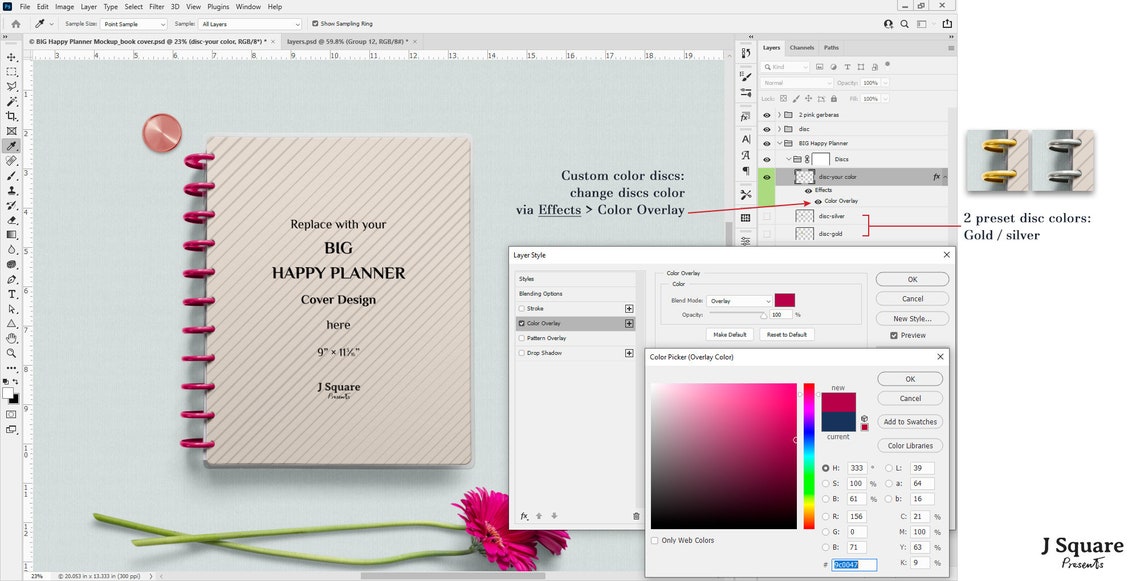Expand the disc group in Layers
Viewport: 1140px width, 581px height.
click(x=779, y=129)
